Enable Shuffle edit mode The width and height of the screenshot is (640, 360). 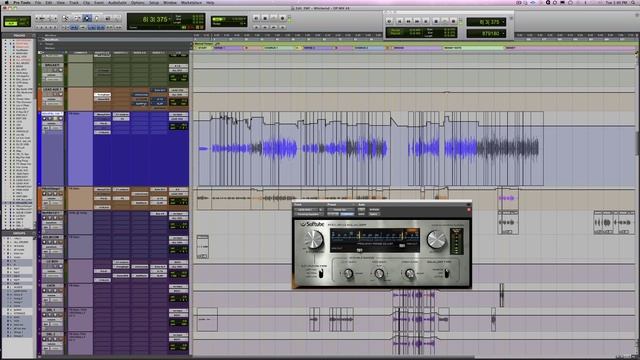pyautogui.click(x=11, y=19)
